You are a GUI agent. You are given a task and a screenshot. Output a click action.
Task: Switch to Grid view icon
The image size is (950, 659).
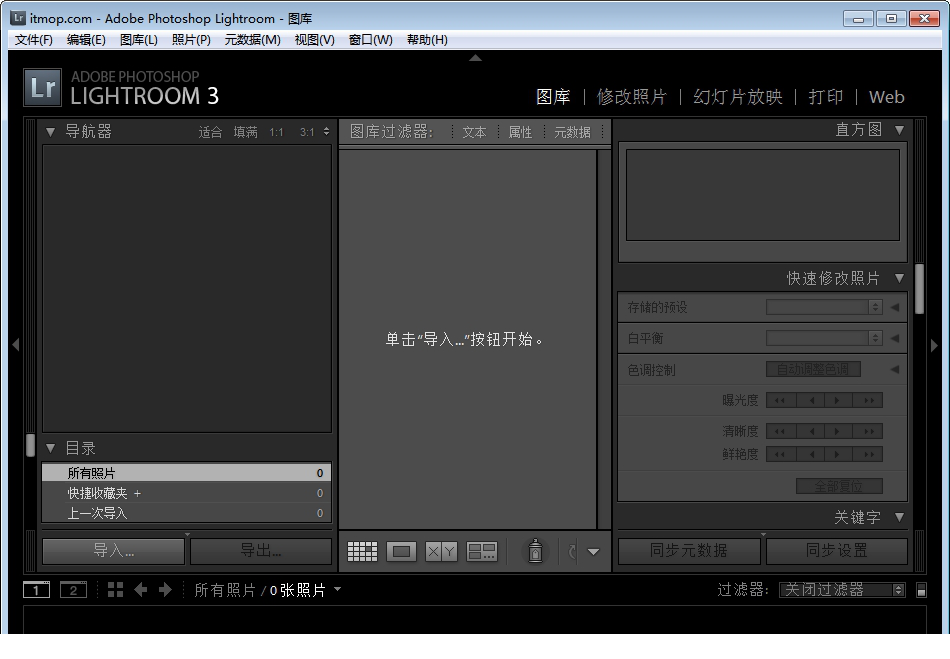click(362, 551)
